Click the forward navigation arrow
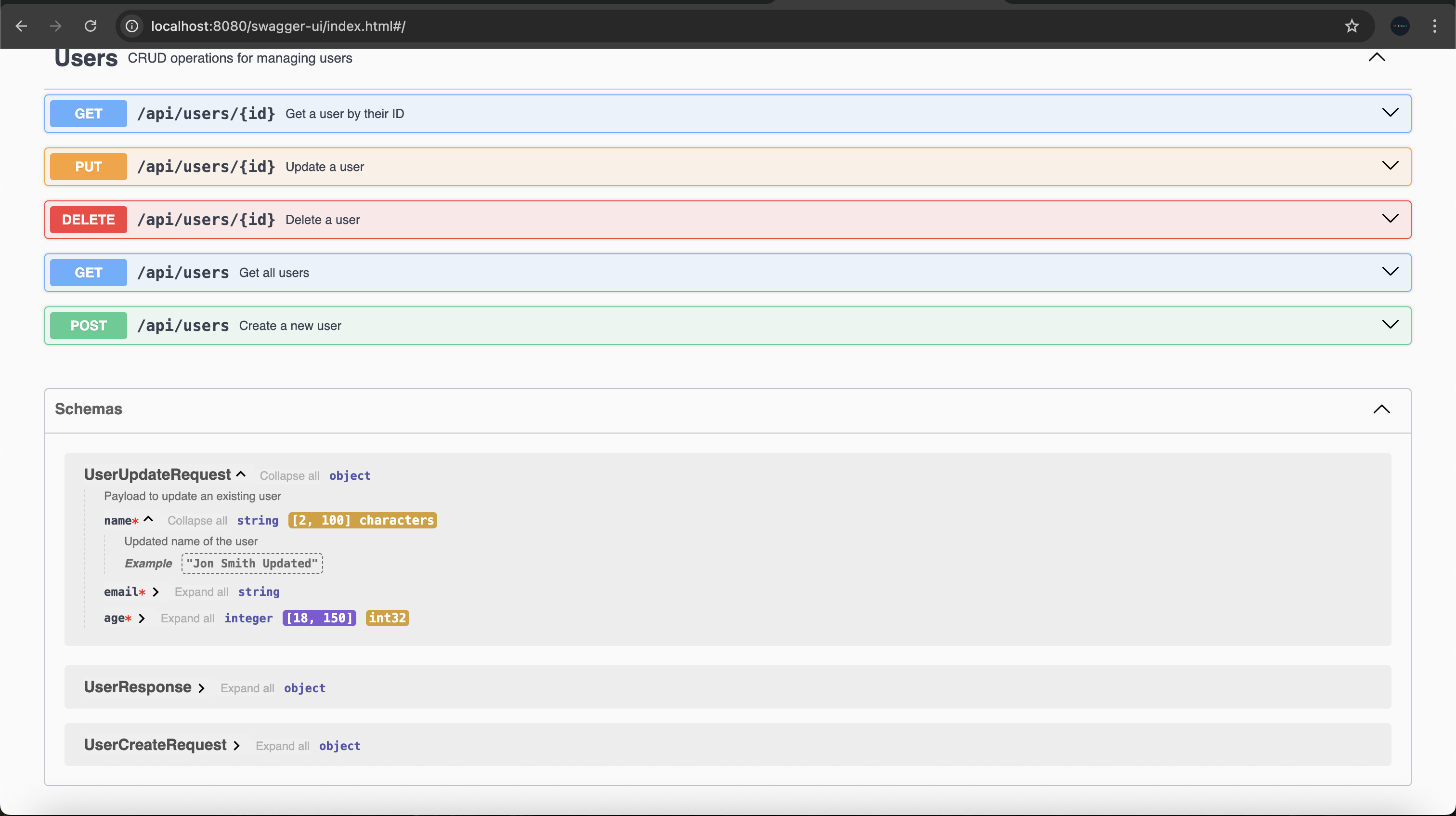Screen dimensions: 1456x816 coord(55,26)
